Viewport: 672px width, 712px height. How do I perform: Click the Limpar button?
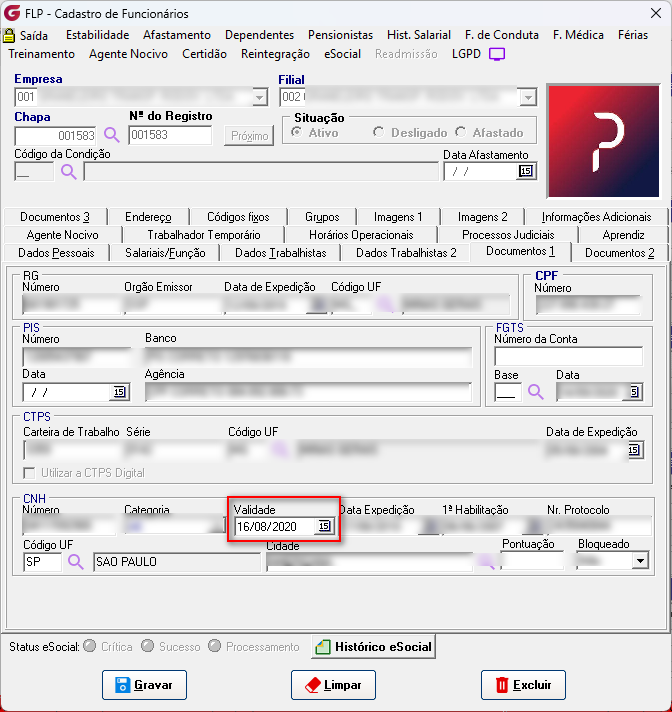[x=333, y=685]
